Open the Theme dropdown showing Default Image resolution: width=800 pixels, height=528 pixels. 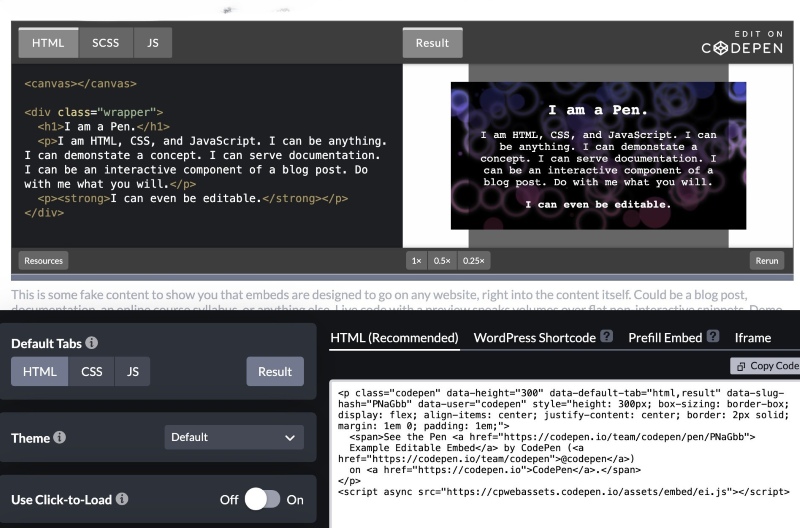tap(234, 437)
